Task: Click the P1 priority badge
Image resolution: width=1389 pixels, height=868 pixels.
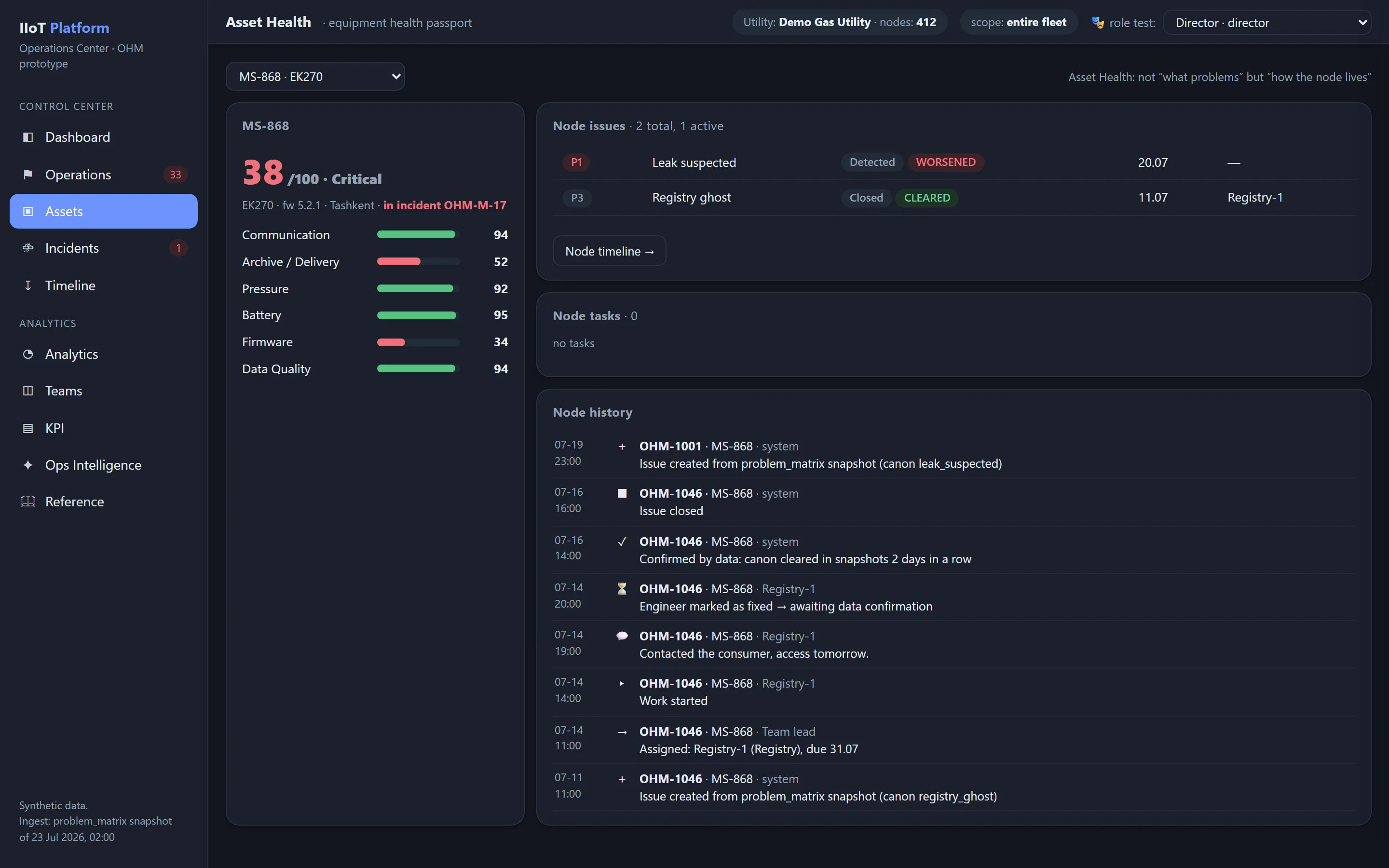Action: [x=576, y=163]
